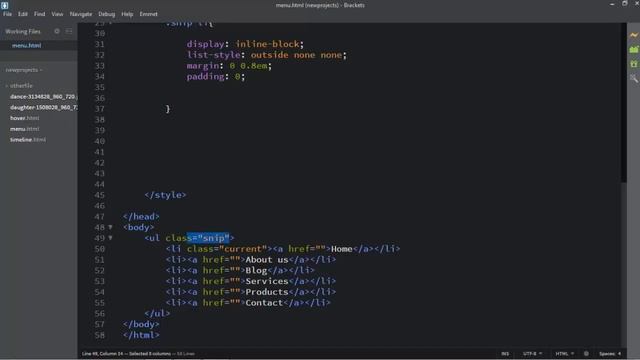Open the Emmet menu

point(149,14)
